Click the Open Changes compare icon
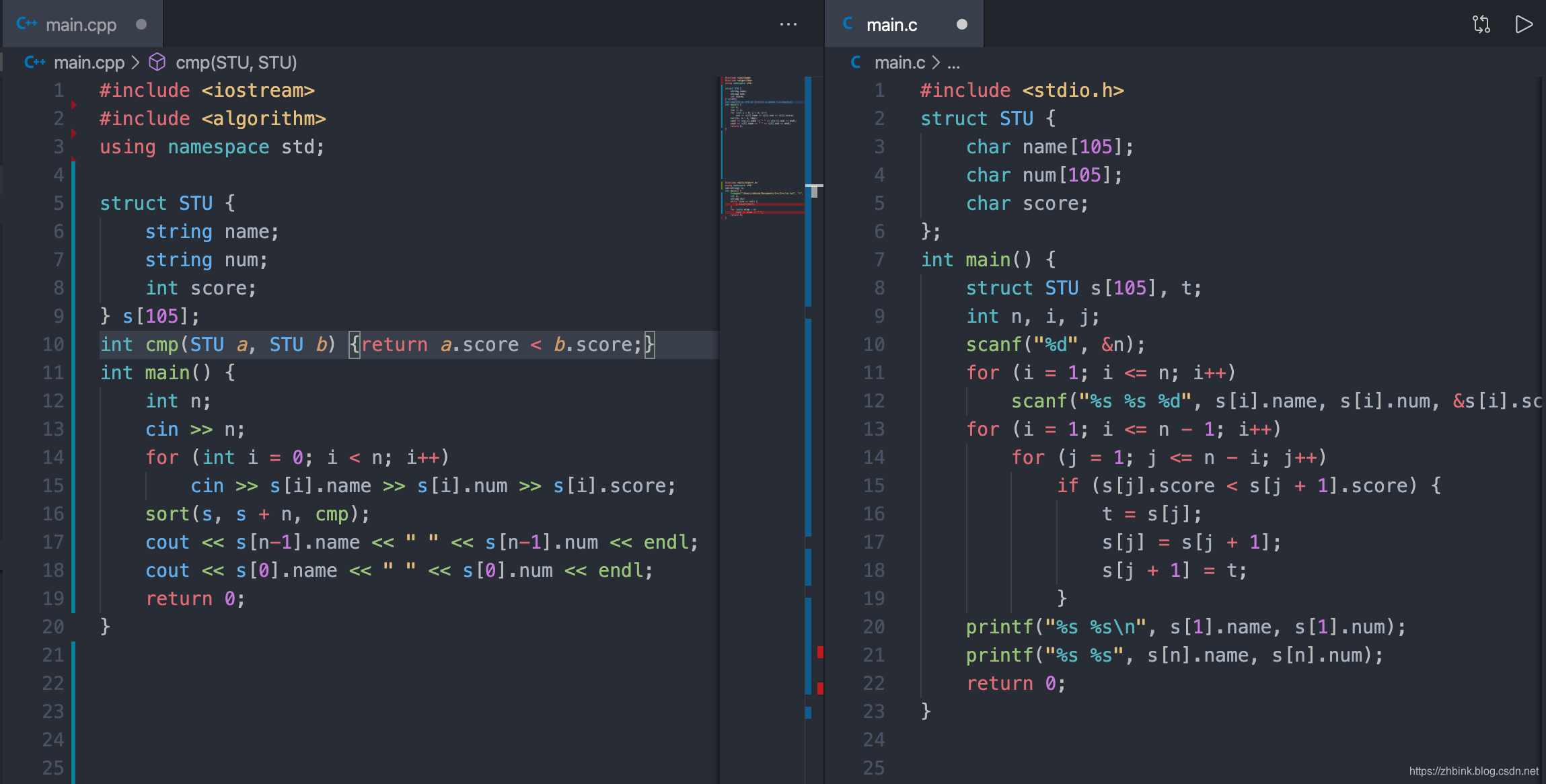This screenshot has height=784, width=1546. [x=1481, y=24]
